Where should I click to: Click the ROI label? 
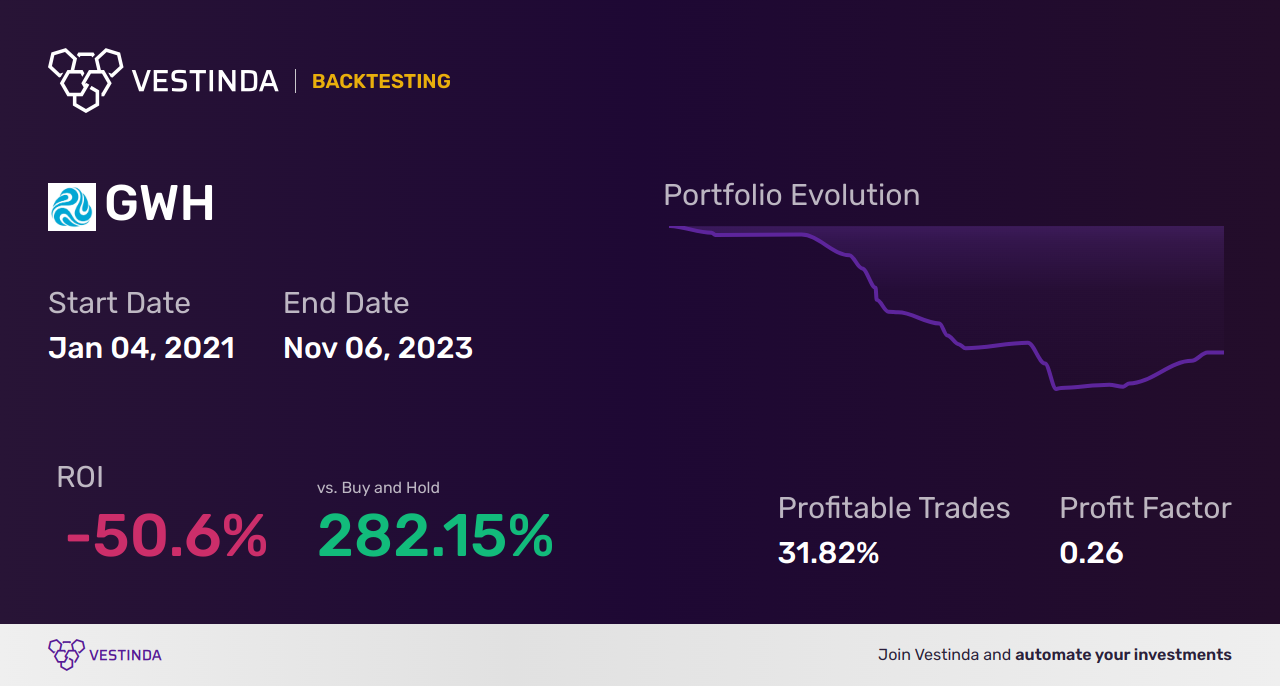80,477
